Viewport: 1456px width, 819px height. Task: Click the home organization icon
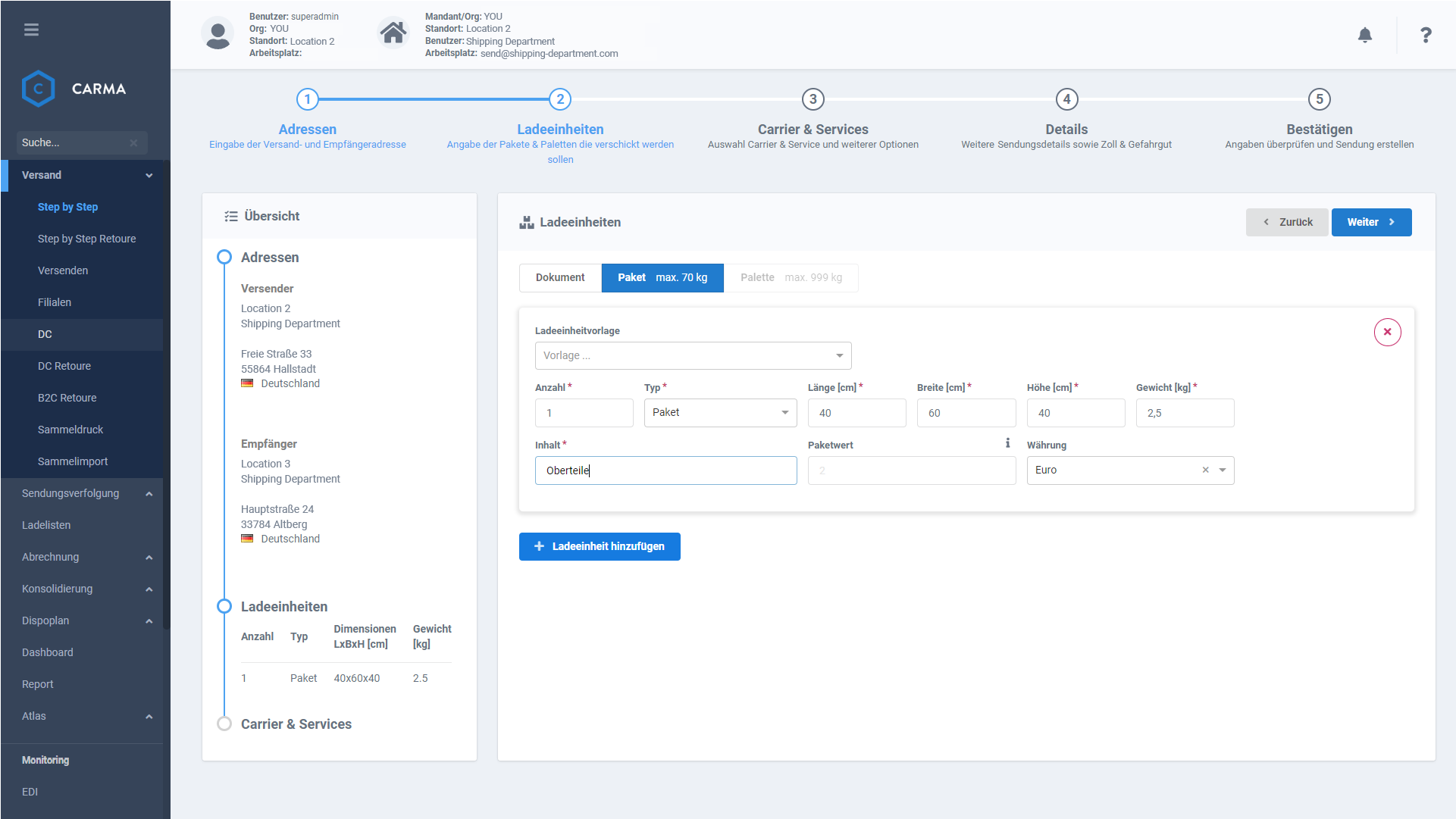[393, 33]
